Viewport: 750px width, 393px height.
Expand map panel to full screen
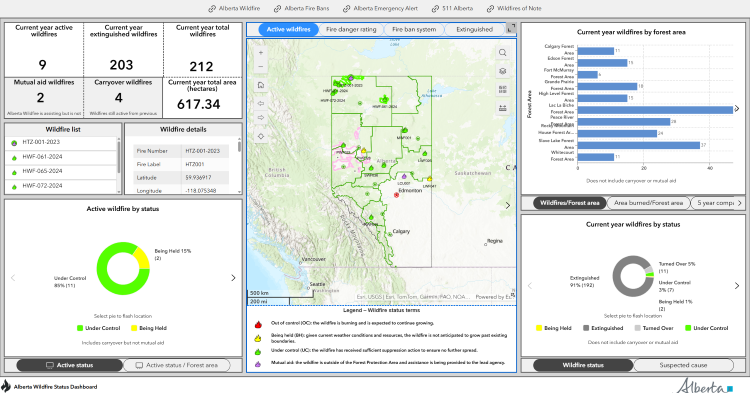[511, 28]
